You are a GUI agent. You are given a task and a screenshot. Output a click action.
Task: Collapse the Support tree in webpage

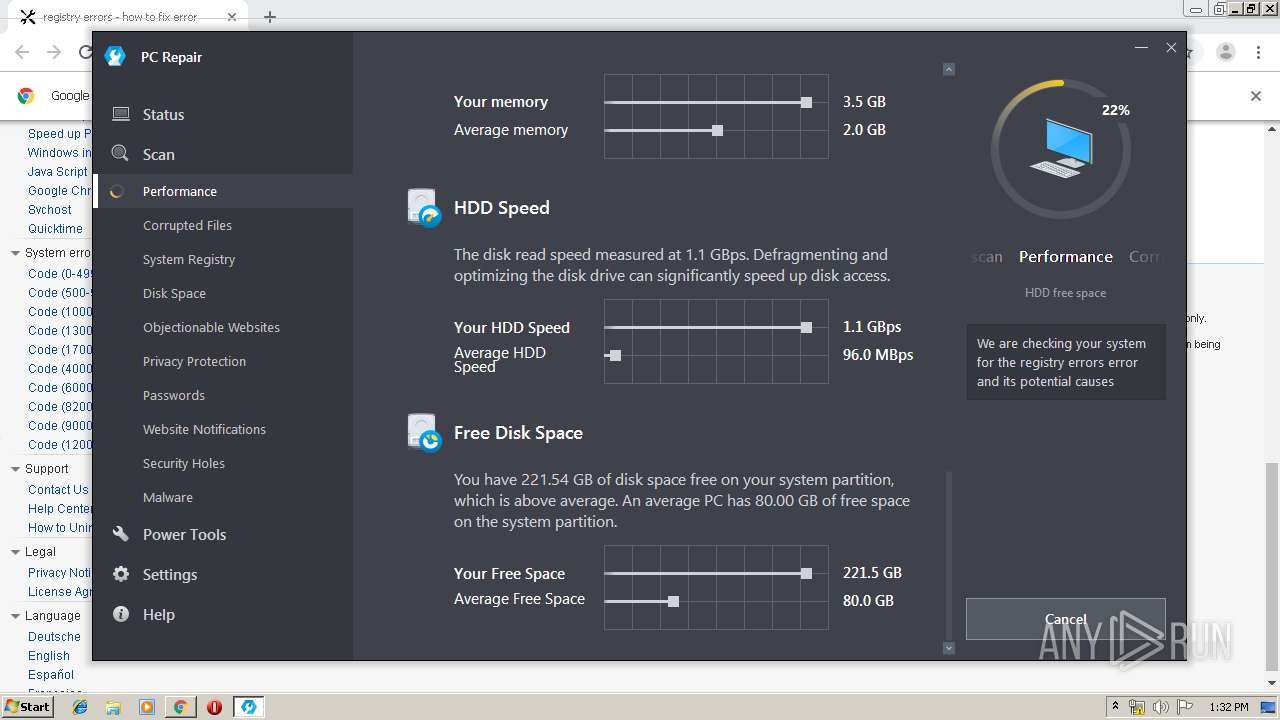tap(15, 469)
